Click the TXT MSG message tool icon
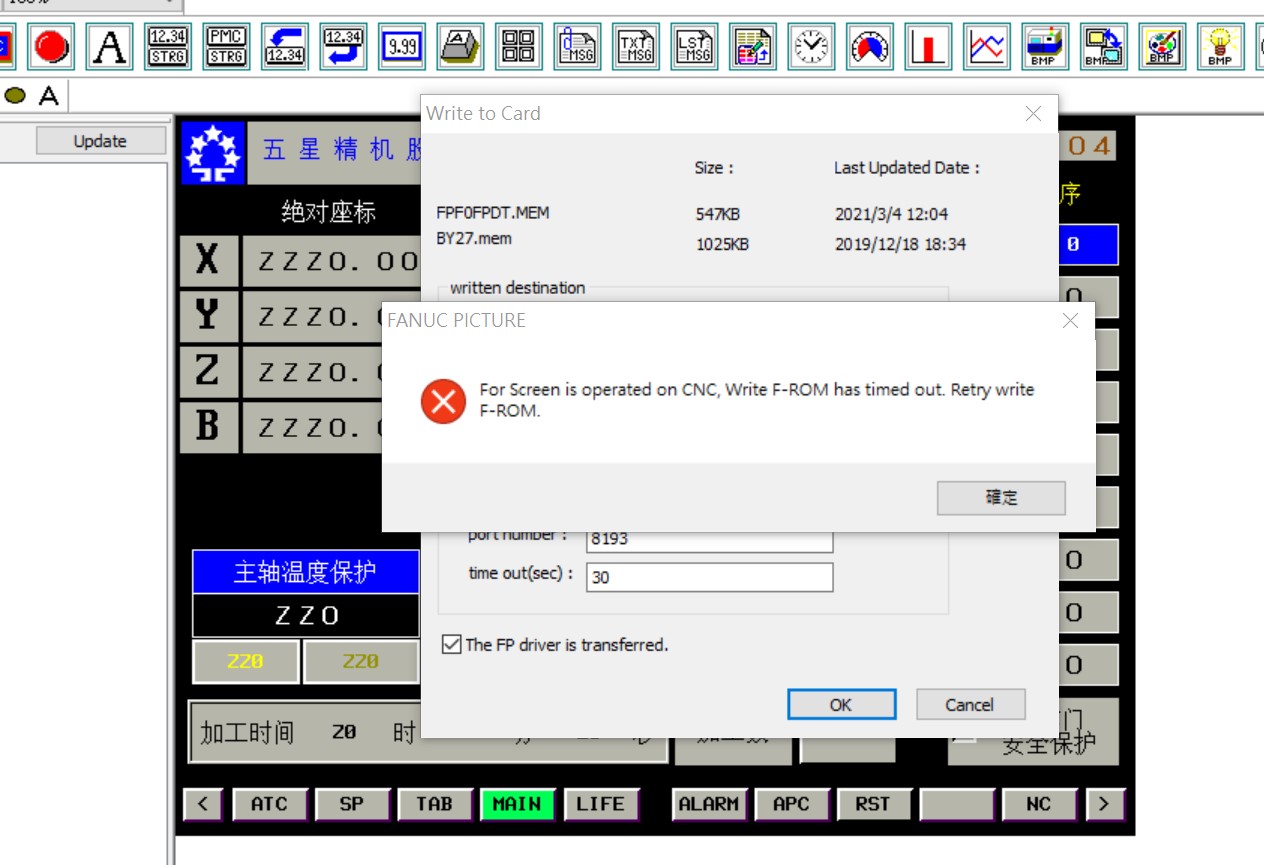 point(636,47)
